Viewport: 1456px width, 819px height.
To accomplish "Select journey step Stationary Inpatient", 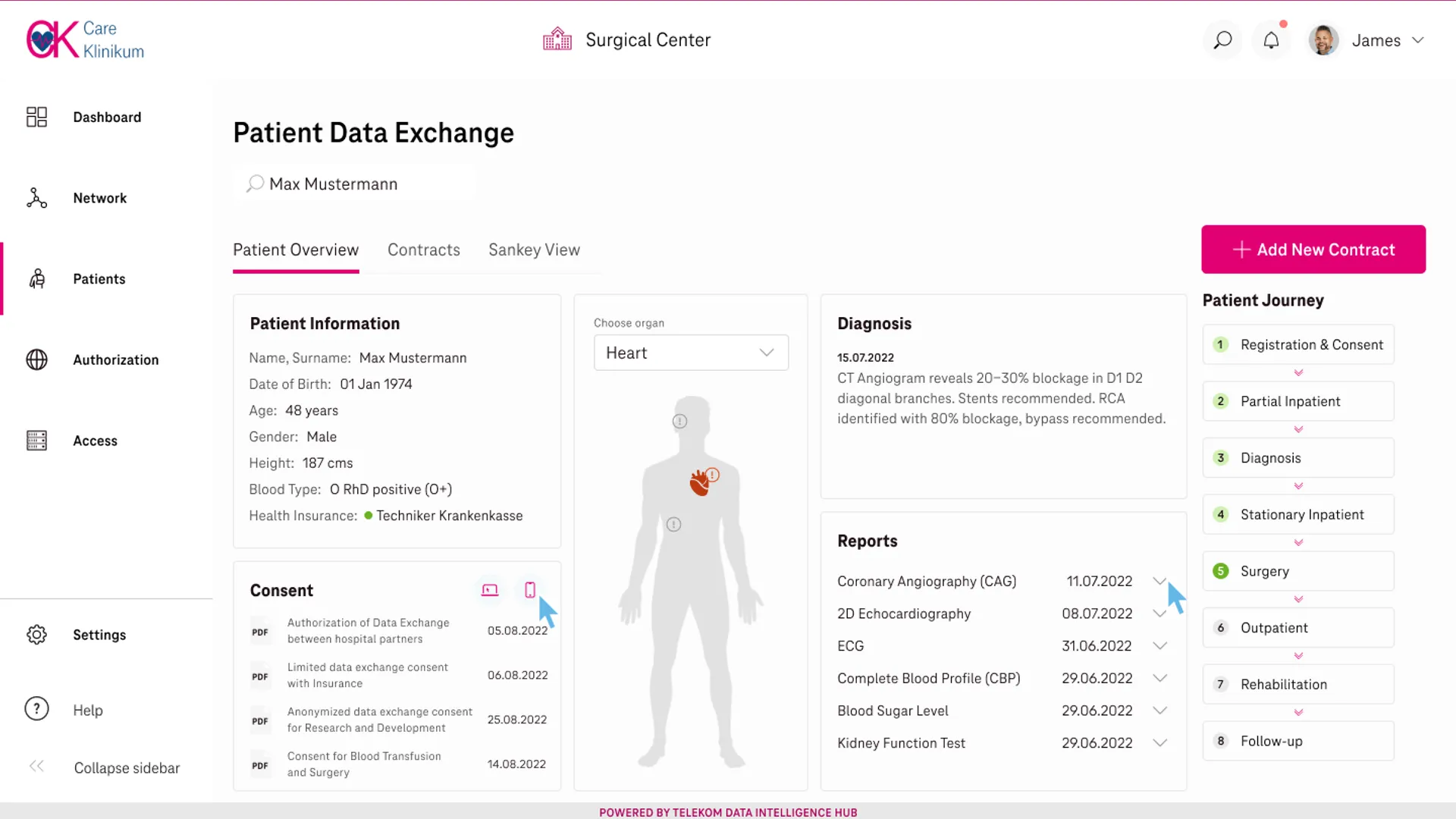I will pos(1298,514).
